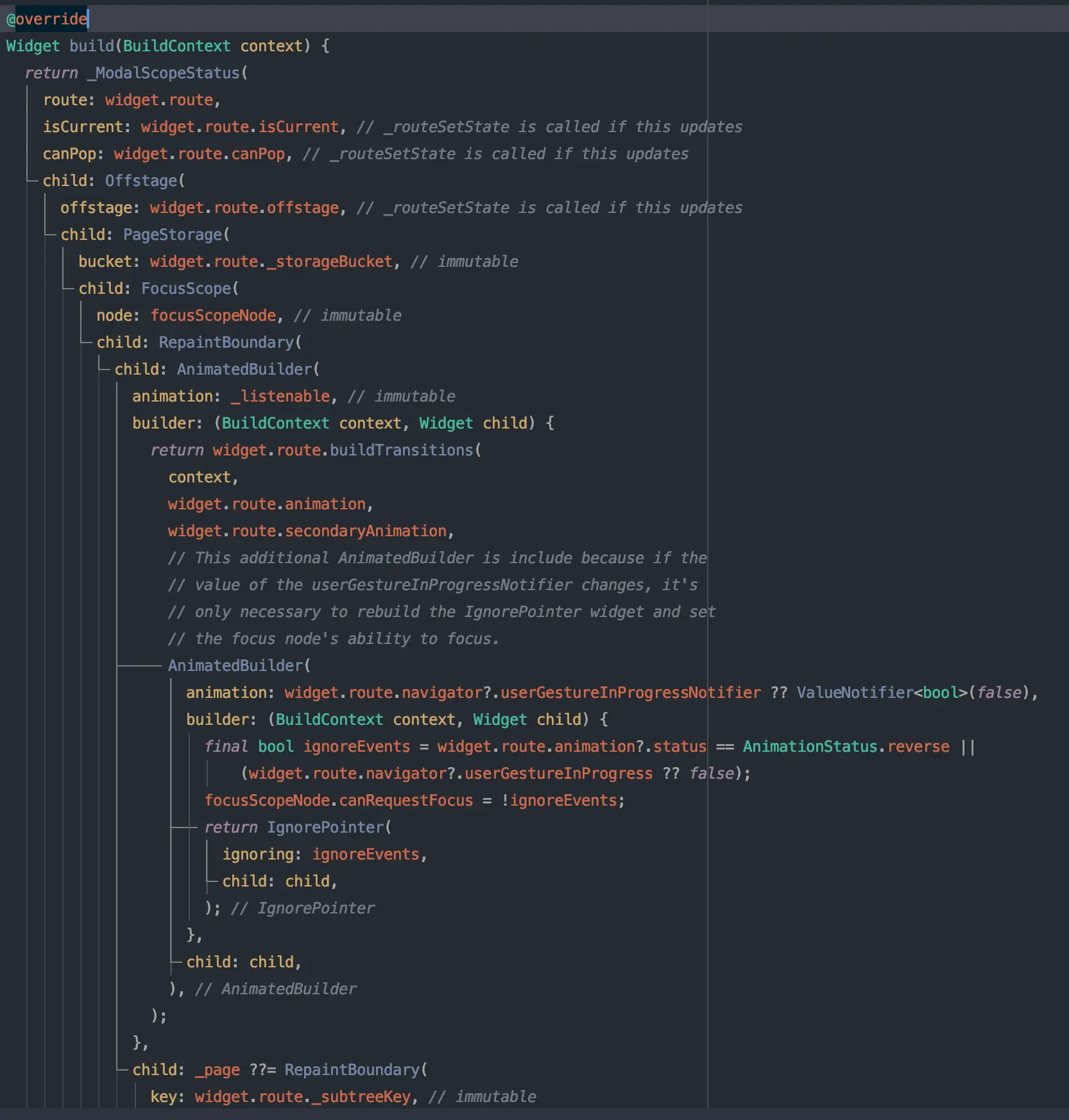Image resolution: width=1069 pixels, height=1120 pixels.
Task: Click the secondaryAnimation property
Action: tap(366, 531)
